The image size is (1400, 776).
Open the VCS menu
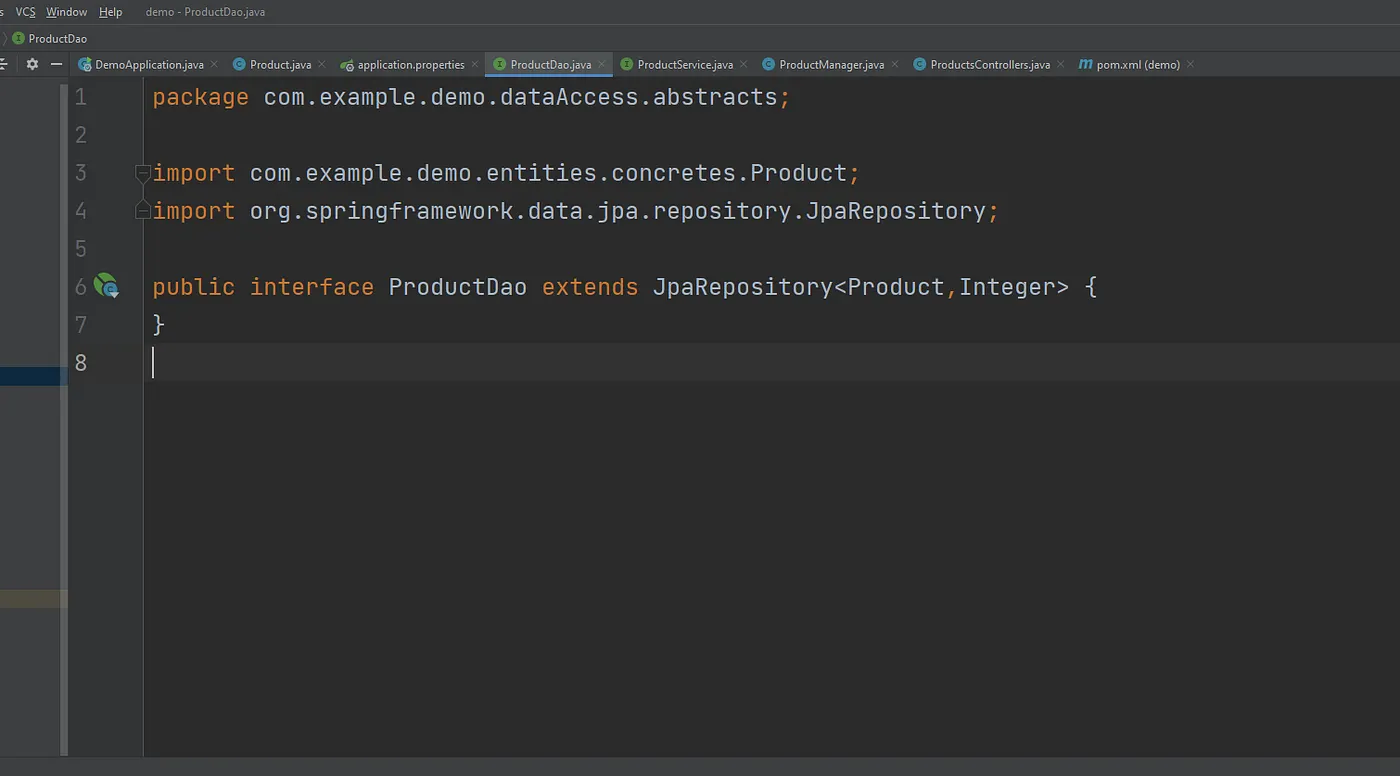pos(25,12)
